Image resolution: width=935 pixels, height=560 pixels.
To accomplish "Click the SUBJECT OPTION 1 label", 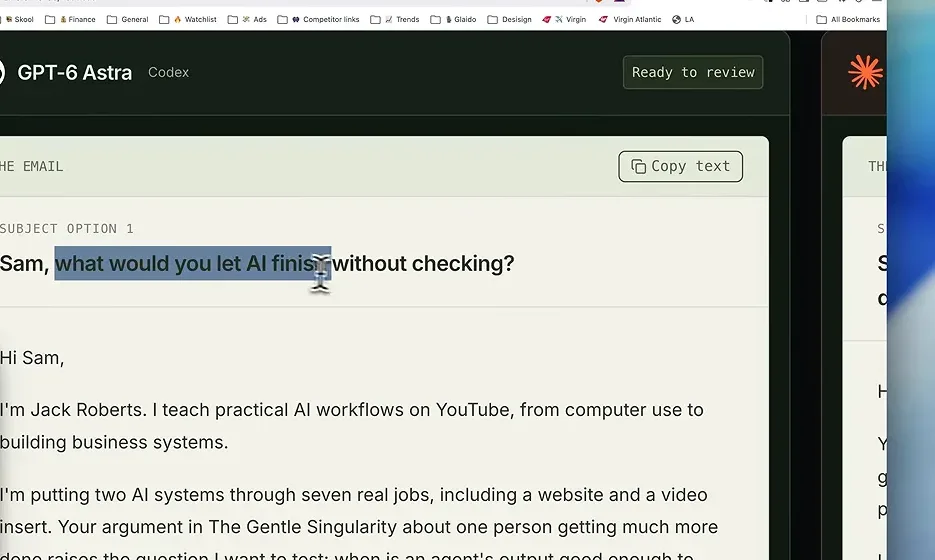I will [x=67, y=228].
